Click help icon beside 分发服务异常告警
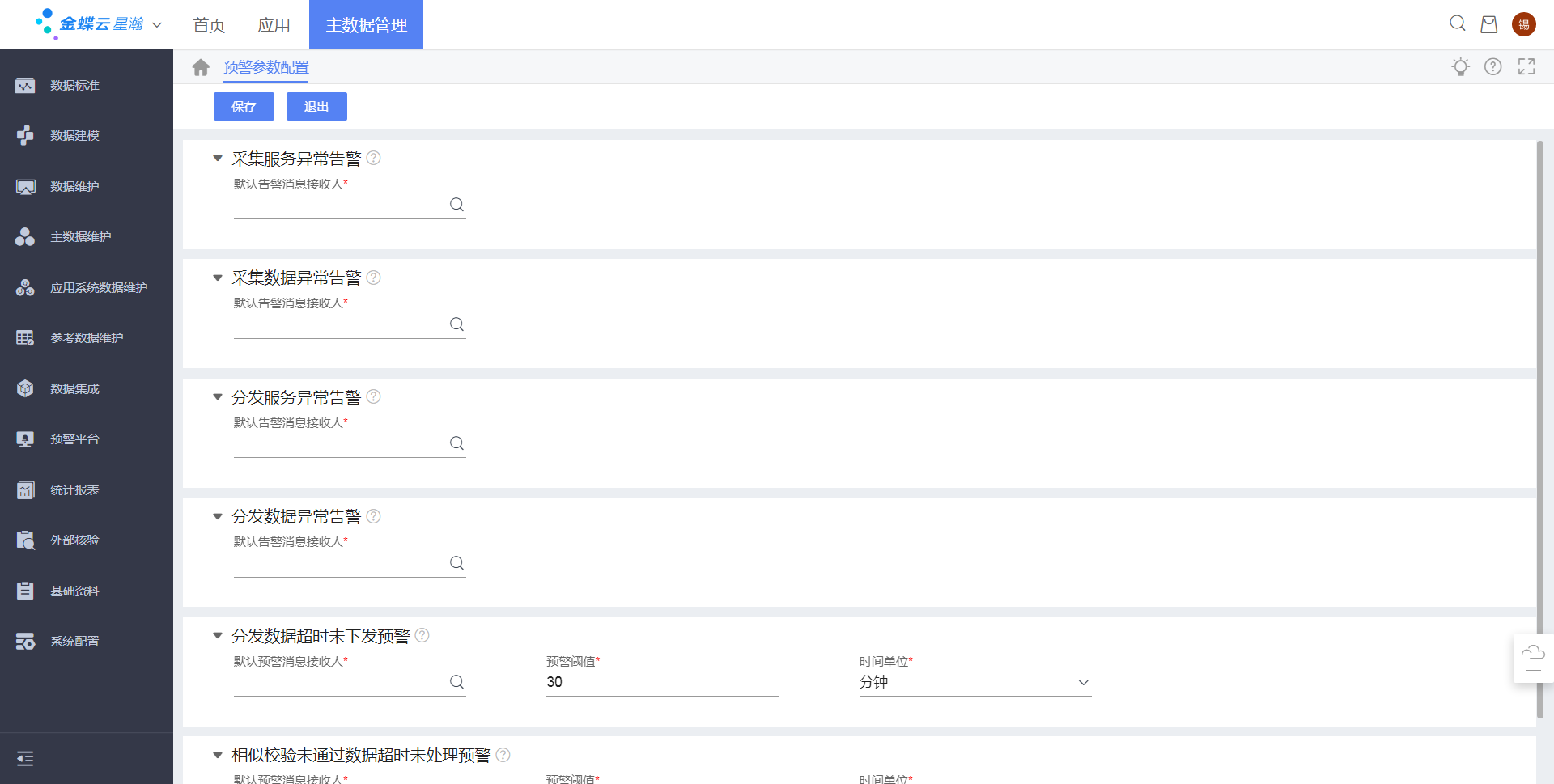The height and width of the screenshot is (784, 1554). [x=373, y=396]
